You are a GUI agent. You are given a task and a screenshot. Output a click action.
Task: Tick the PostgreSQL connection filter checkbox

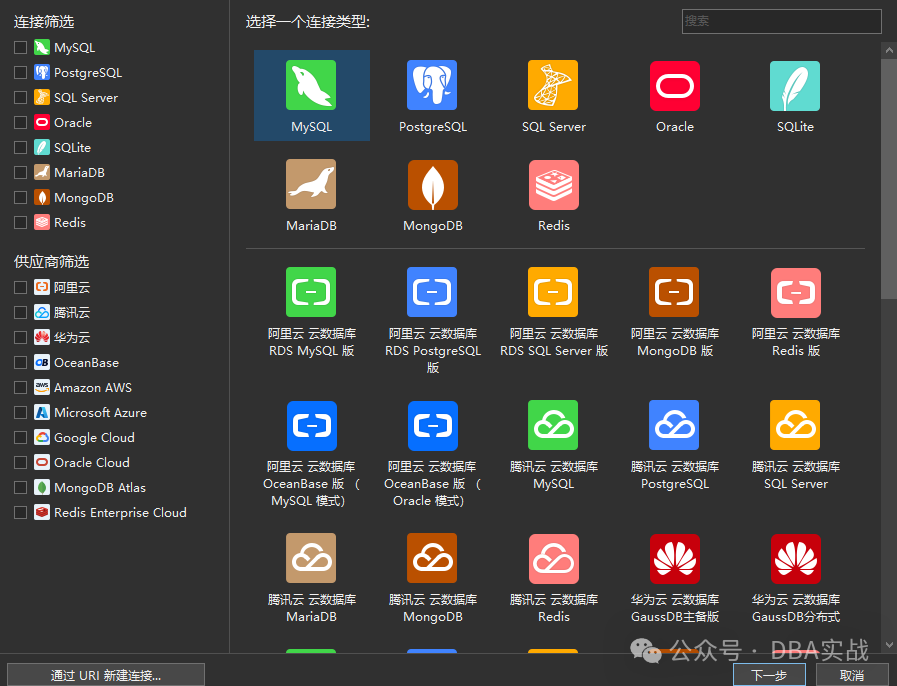pyautogui.click(x=21, y=73)
